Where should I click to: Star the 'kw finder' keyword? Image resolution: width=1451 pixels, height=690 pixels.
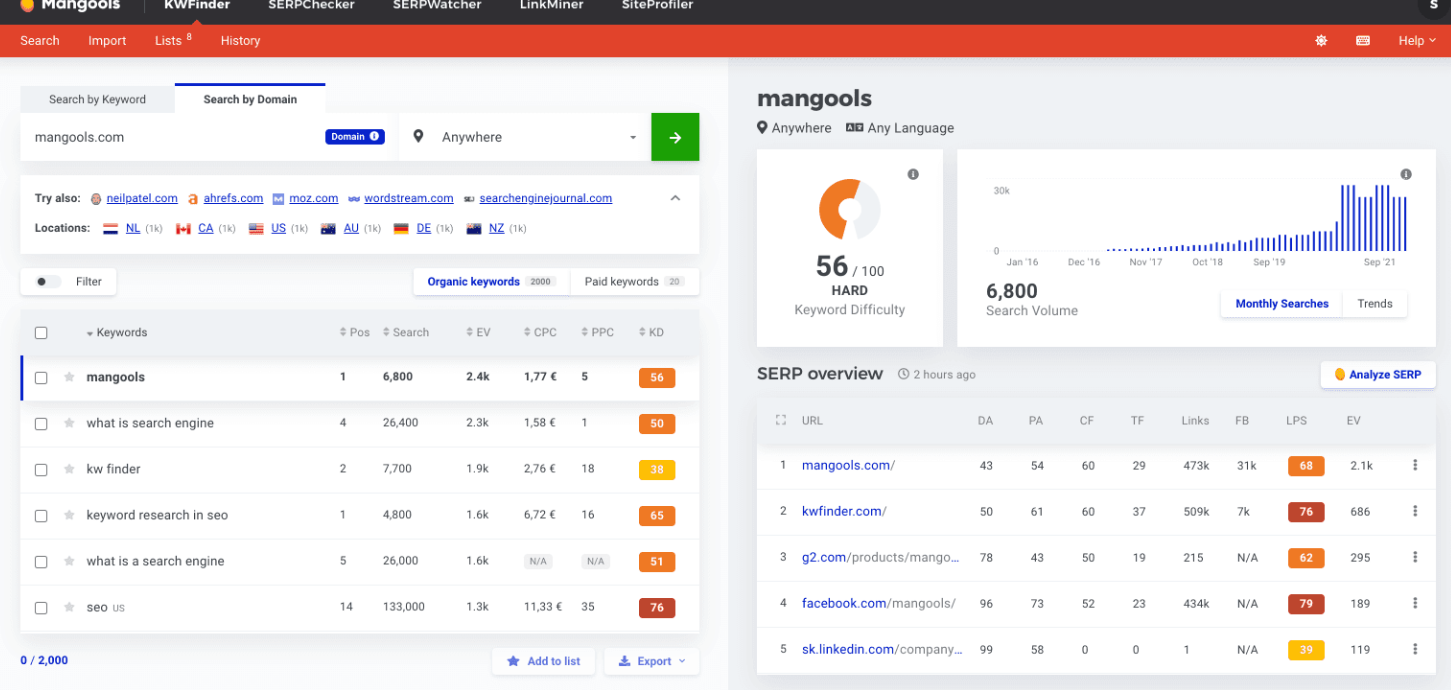69,469
